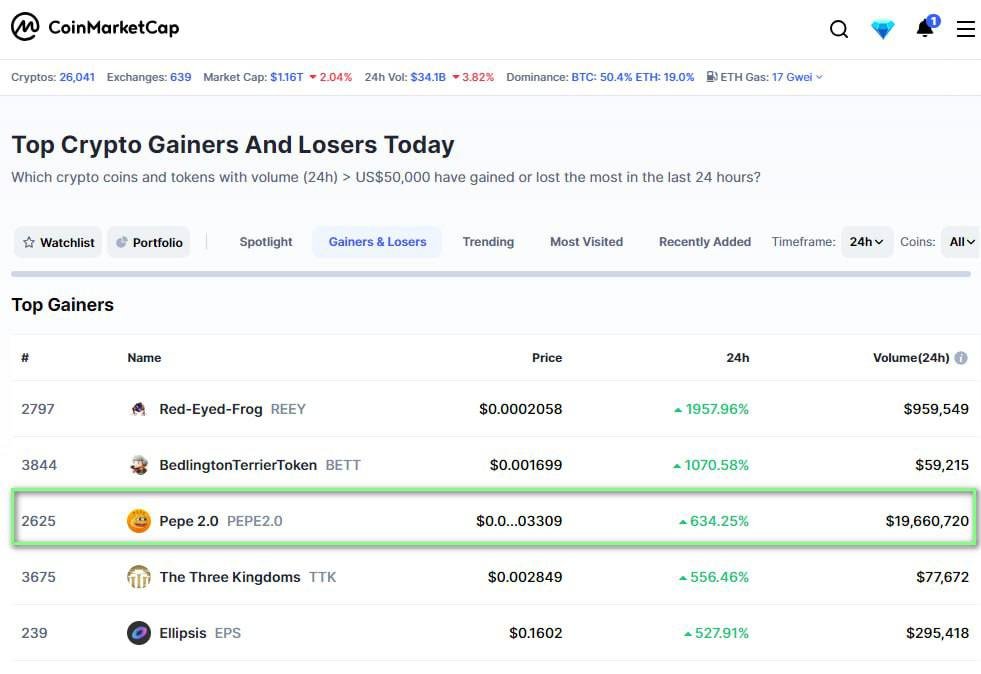Open the Pepe 2.0 coin name
The height and width of the screenshot is (674, 981).
click(188, 521)
